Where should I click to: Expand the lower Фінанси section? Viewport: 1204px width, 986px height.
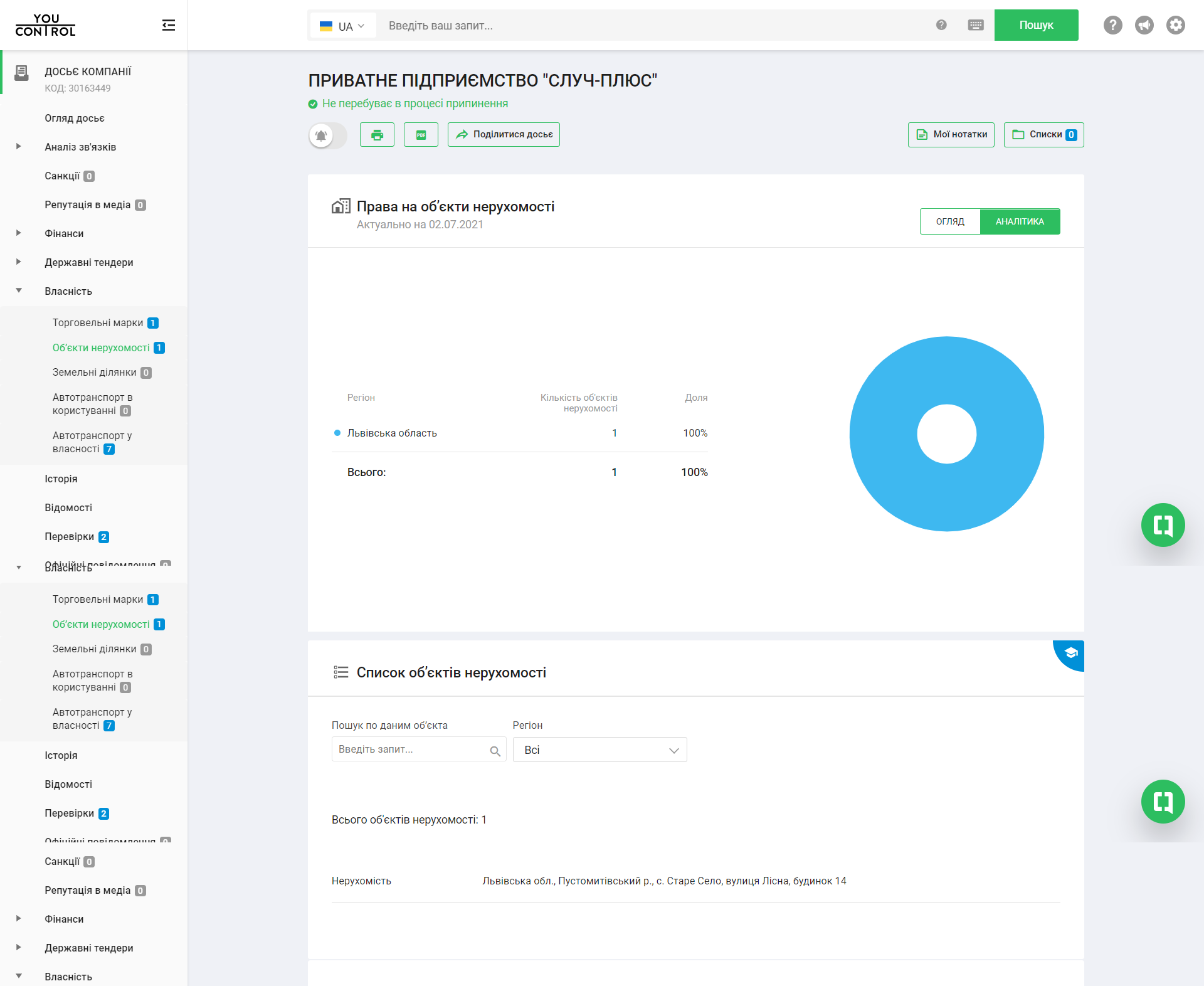click(19, 919)
